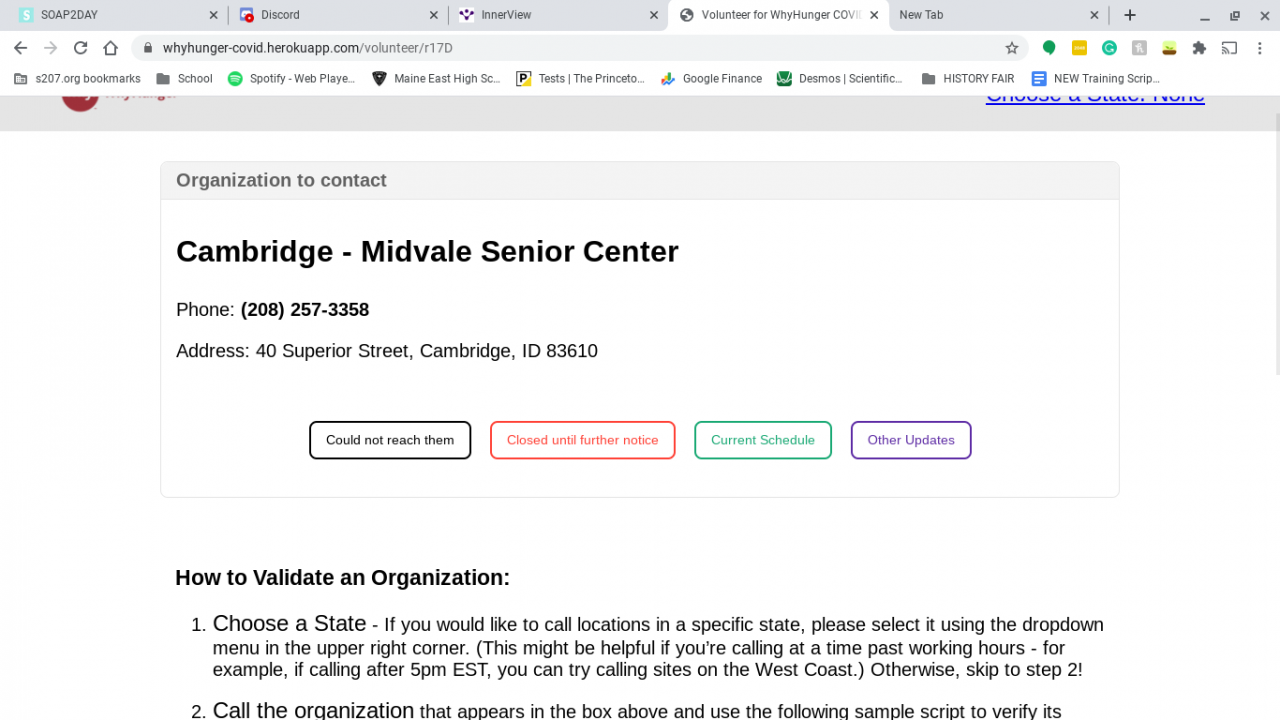Reload the page with the refresh icon

coord(81,47)
